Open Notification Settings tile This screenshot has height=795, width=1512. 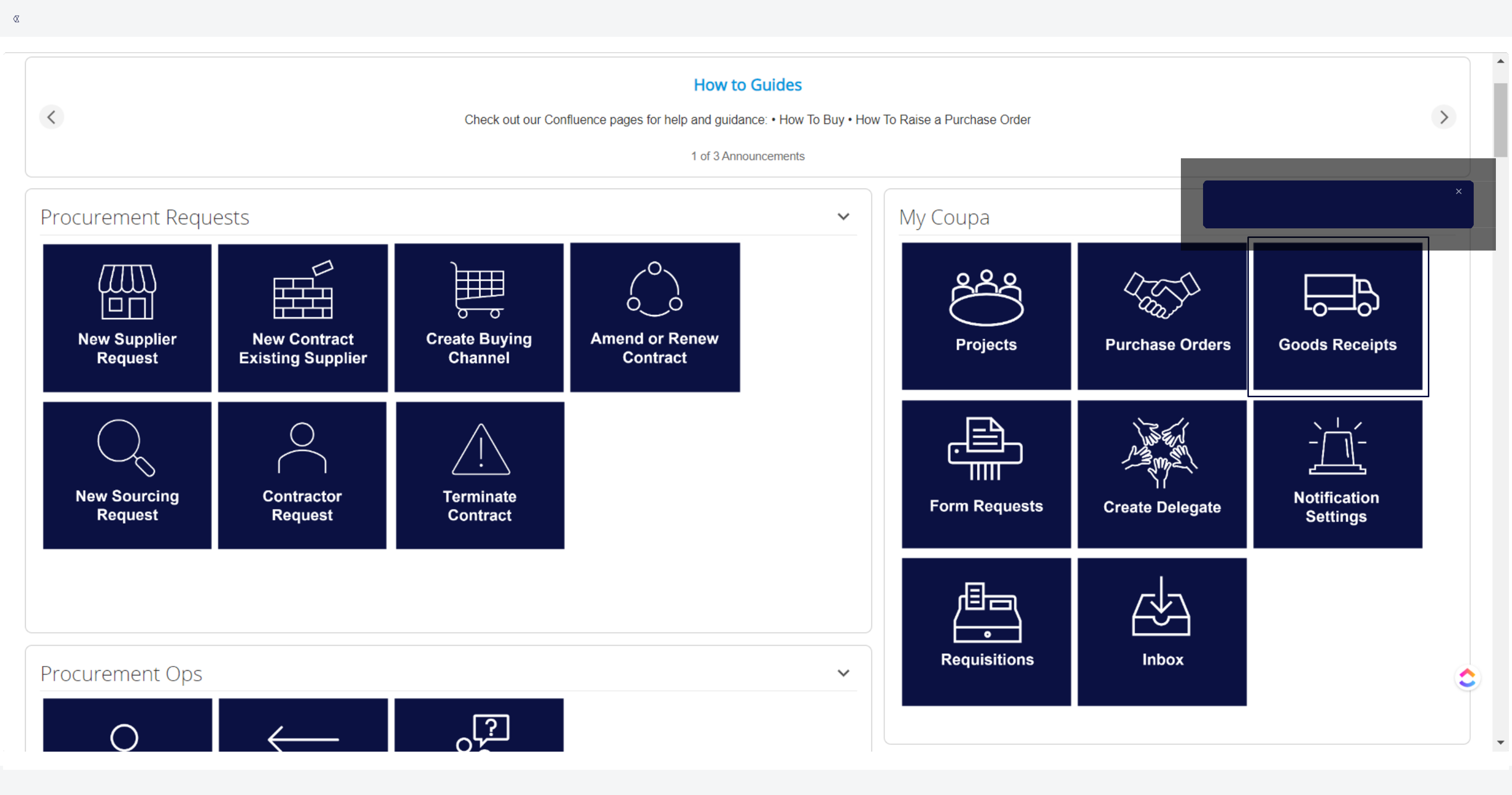tap(1338, 474)
